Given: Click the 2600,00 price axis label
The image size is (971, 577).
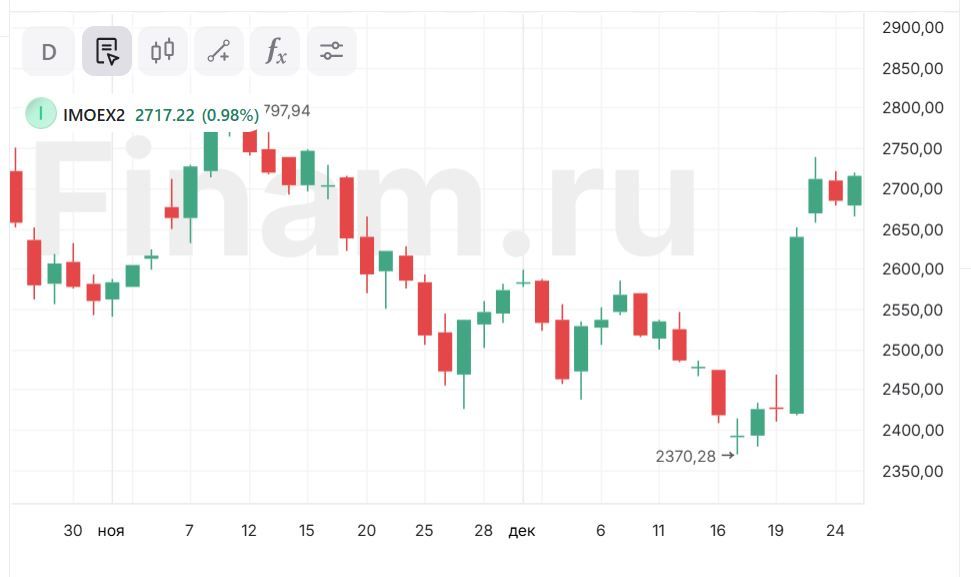Looking at the screenshot, I should pos(912,269).
